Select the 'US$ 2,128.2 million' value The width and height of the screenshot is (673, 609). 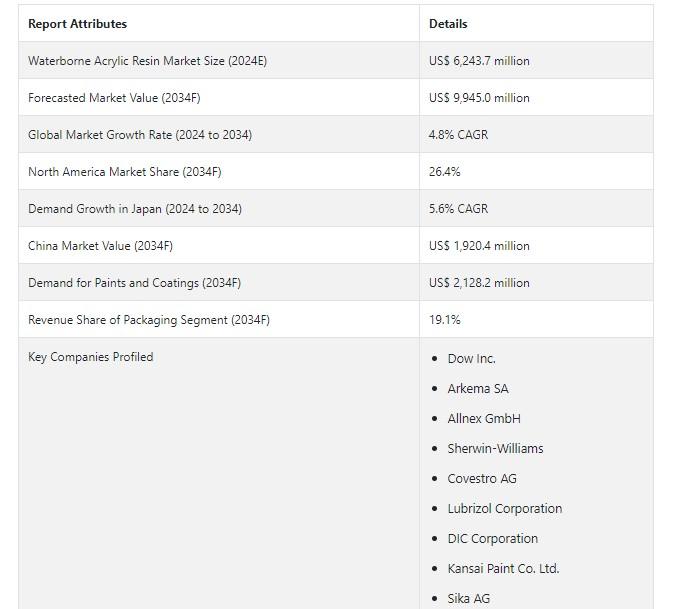[x=479, y=283]
